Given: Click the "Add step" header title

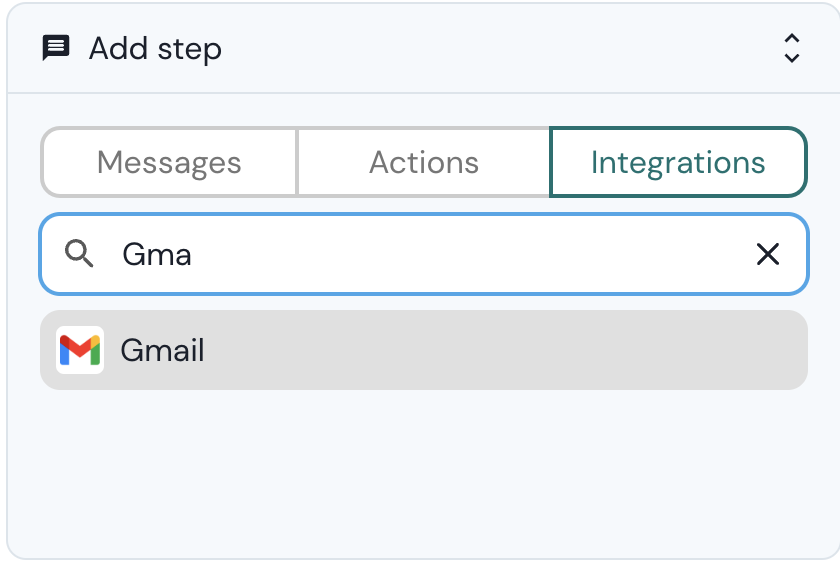Looking at the screenshot, I should pos(155,48).
